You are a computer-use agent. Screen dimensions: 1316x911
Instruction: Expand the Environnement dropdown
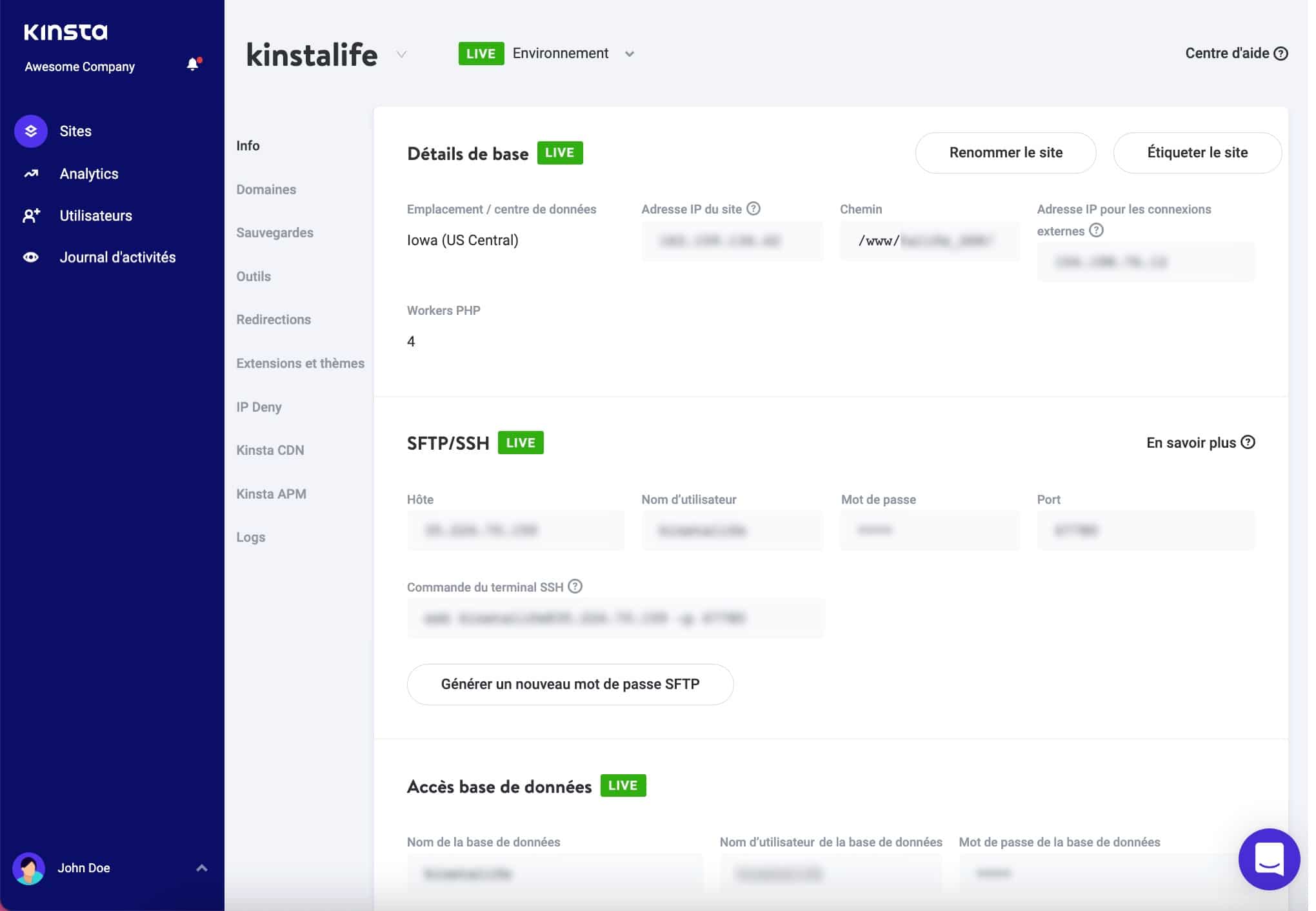630,54
